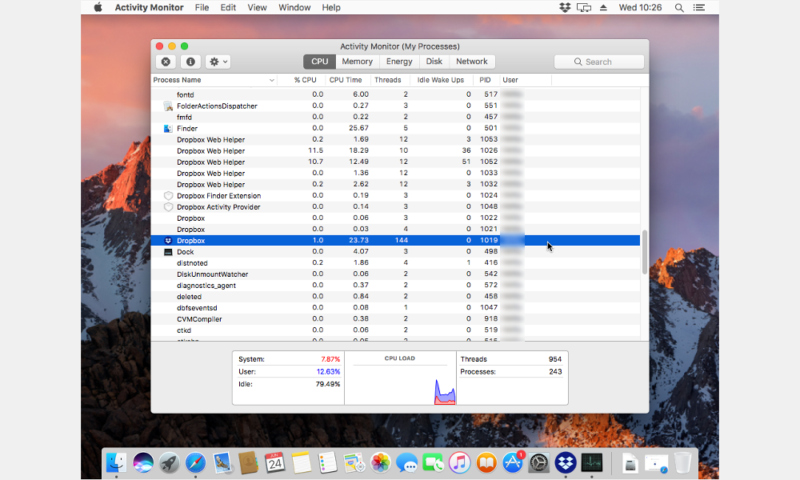
Task: Switch to the Disk tab
Action: pyautogui.click(x=434, y=61)
